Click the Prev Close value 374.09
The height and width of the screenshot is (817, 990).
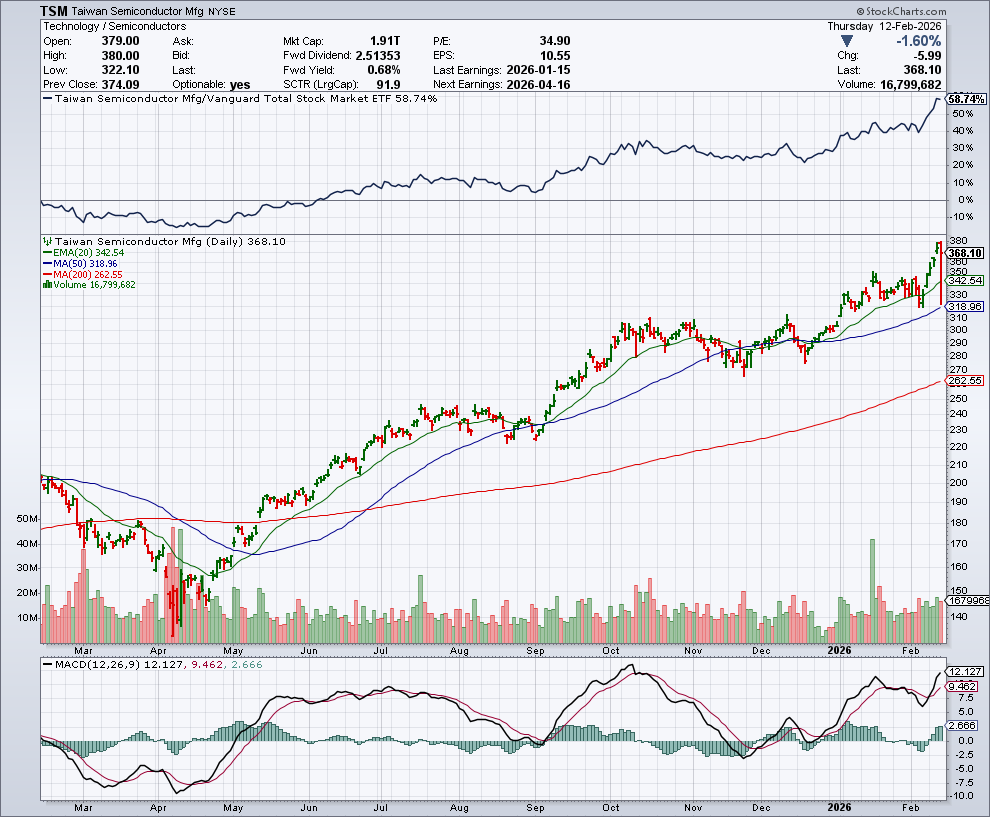coord(121,85)
